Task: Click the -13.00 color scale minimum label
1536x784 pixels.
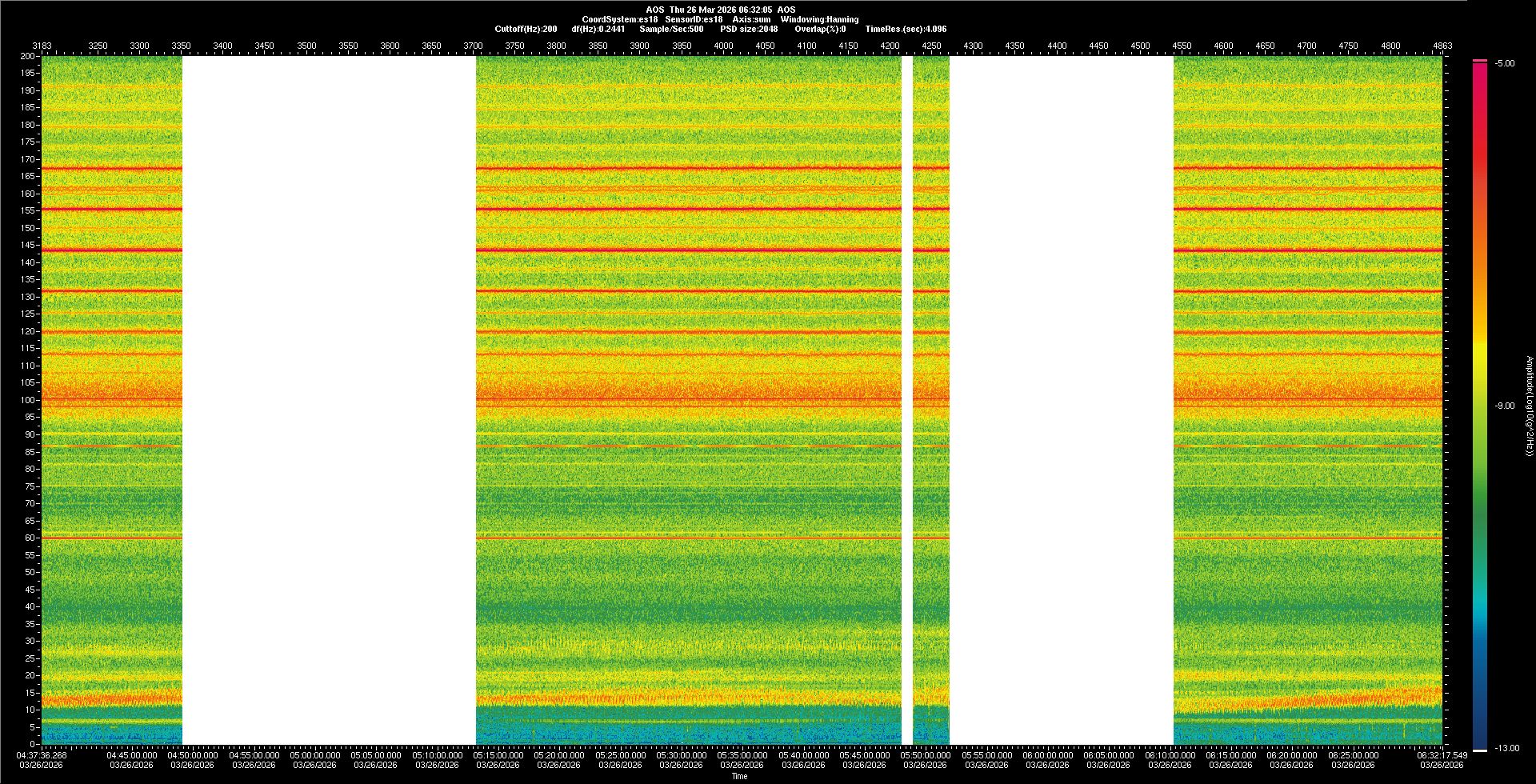Action: 1506,749
